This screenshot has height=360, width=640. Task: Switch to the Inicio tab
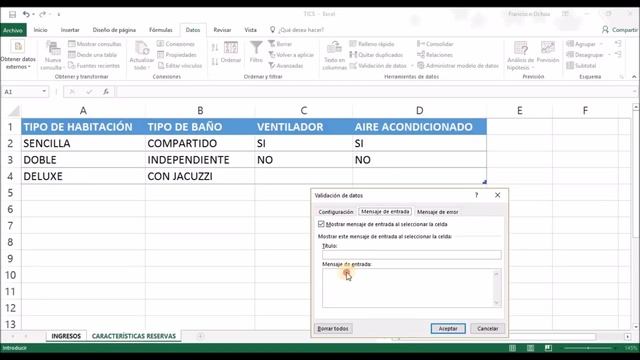(40, 30)
